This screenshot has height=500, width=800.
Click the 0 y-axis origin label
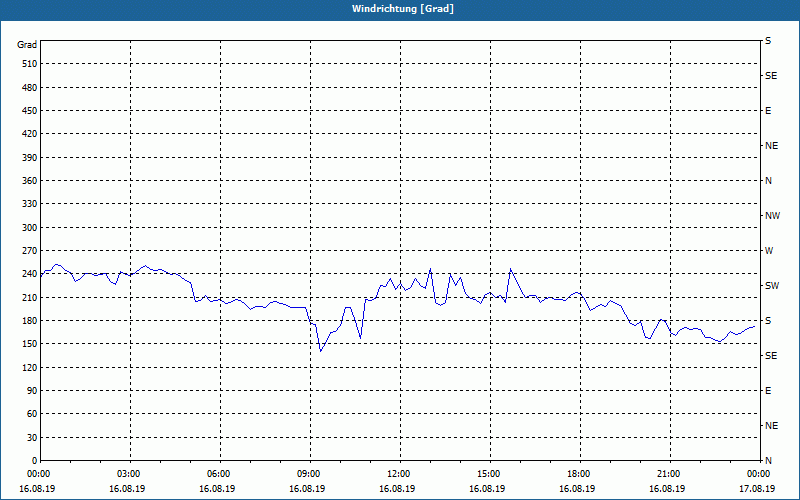point(35,461)
